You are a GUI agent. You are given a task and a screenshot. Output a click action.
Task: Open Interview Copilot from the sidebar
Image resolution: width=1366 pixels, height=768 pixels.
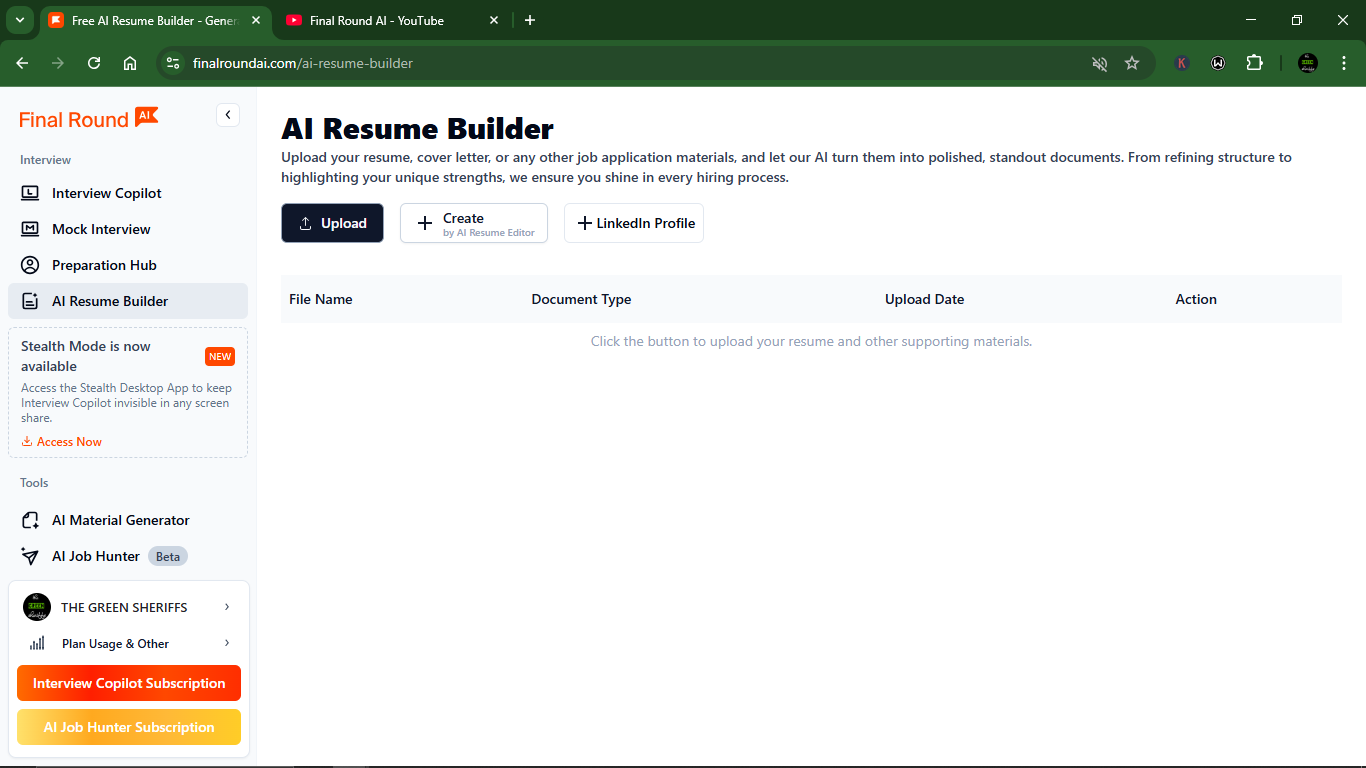pos(128,193)
